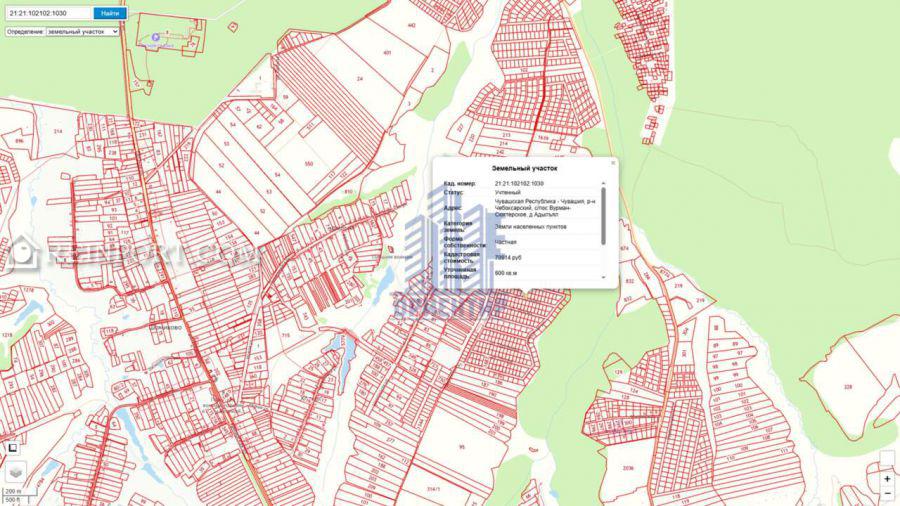Screen dimensions: 900x506
Task: Select the land parcel numbered 442
Action: [x=411, y=25]
